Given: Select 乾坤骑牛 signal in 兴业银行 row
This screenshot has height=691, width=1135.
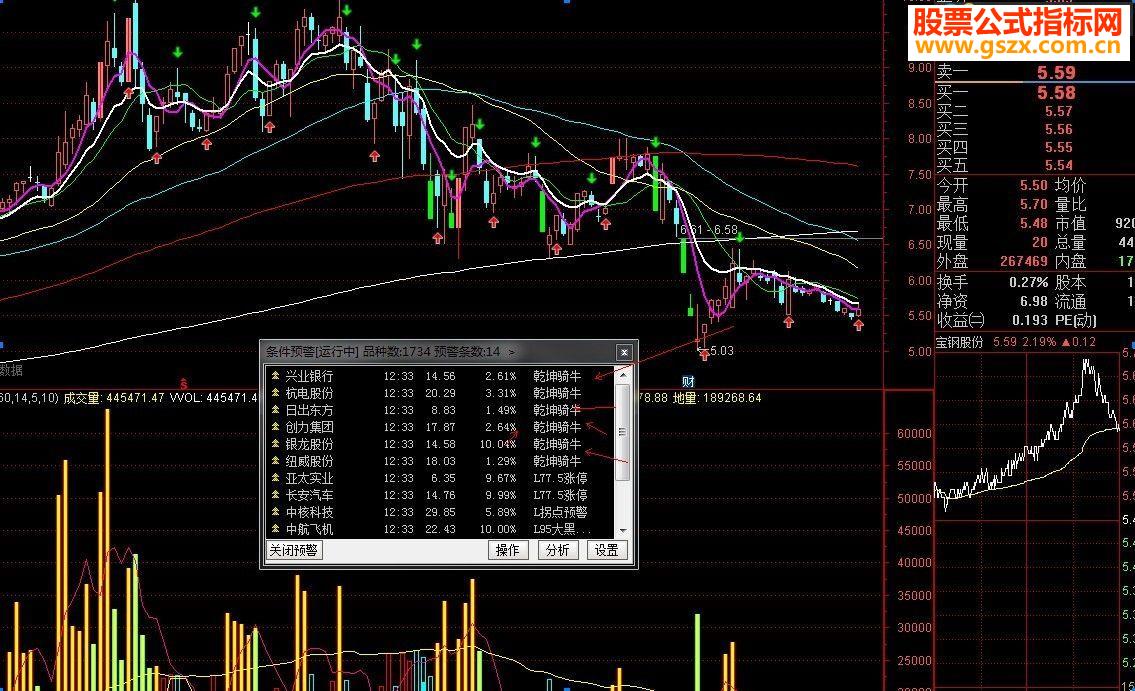Looking at the screenshot, I should tap(557, 376).
